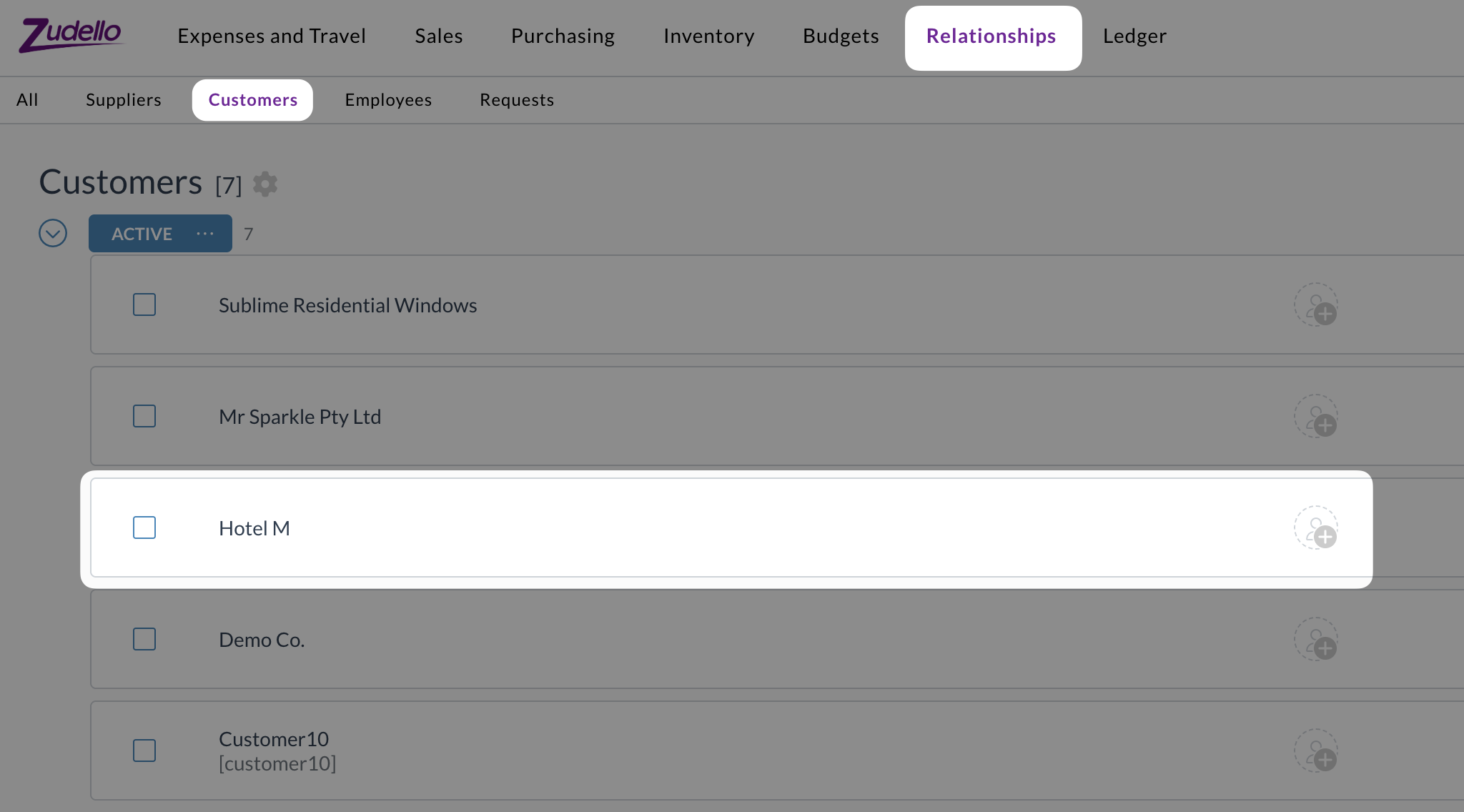Switch to the Employees tab
Viewport: 1464px width, 812px height.
point(388,100)
